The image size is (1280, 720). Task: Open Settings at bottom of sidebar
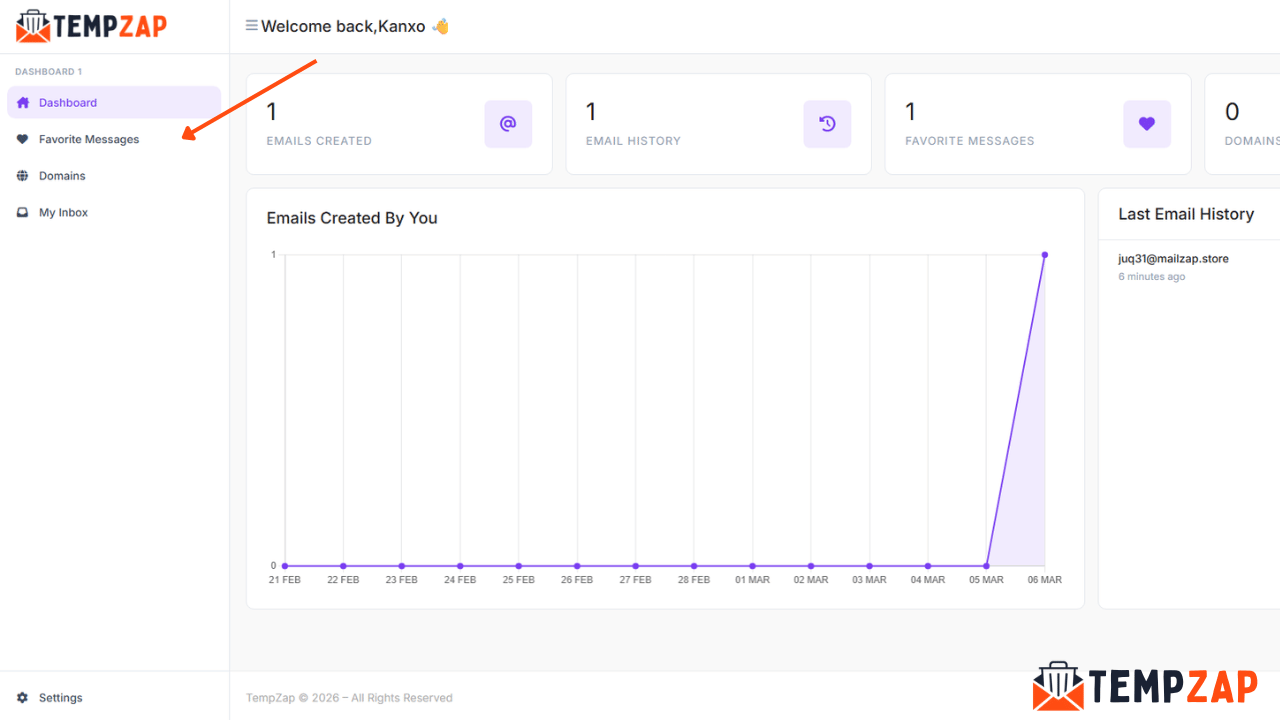pos(61,698)
